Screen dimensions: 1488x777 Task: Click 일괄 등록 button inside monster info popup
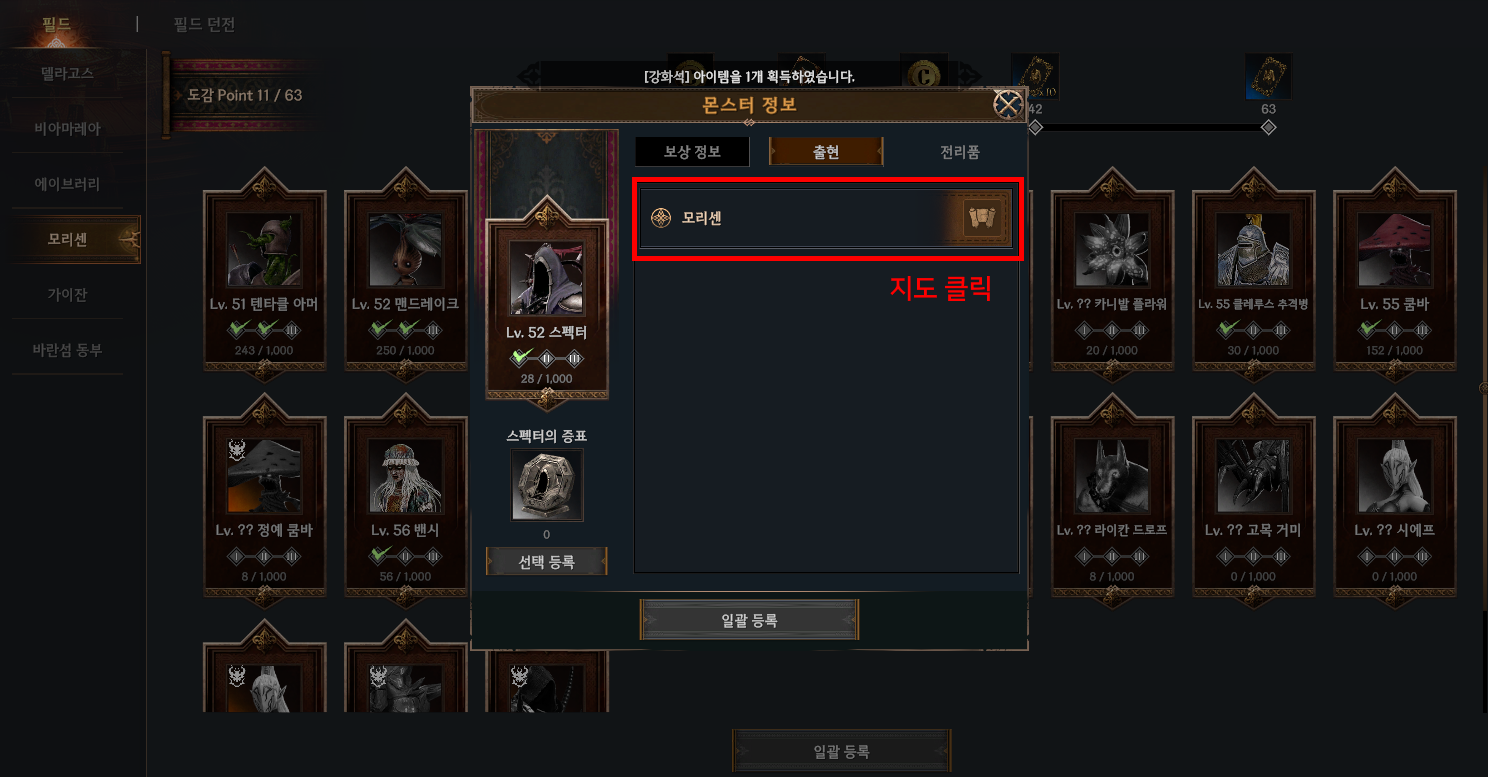(x=749, y=620)
